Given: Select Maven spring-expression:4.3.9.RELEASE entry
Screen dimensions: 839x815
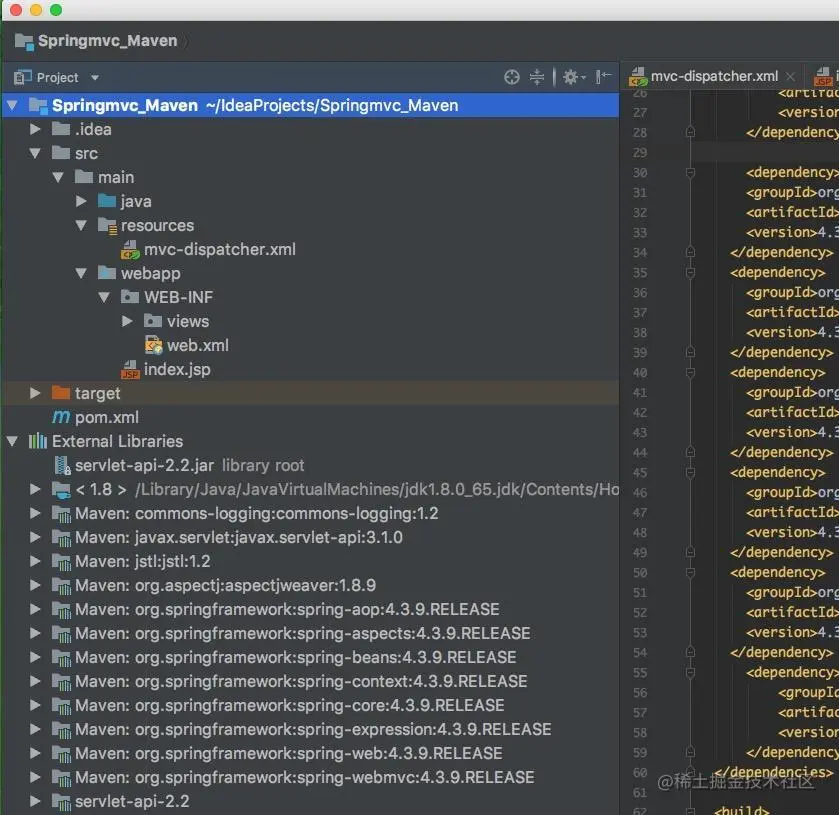Looking at the screenshot, I should click(313, 729).
